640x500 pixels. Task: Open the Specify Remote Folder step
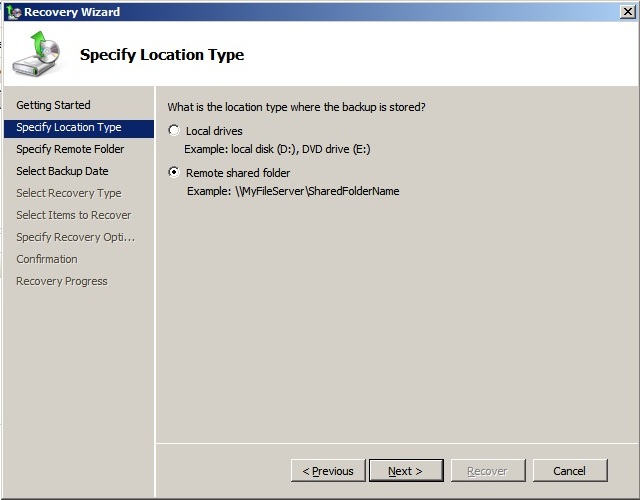tap(70, 149)
